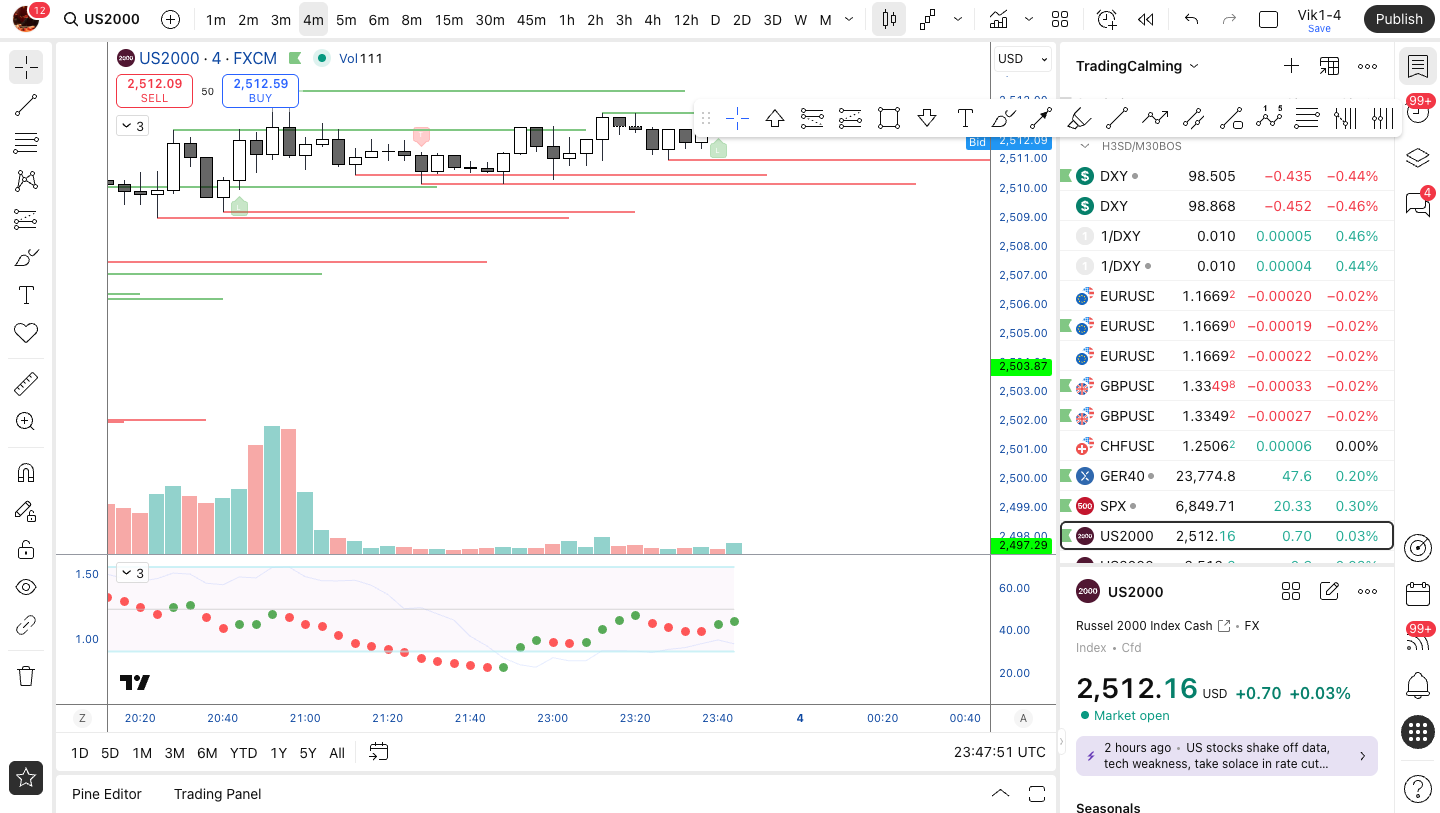Click the BUY 2,512.59 button
This screenshot has width=1440, height=813.
tap(261, 91)
